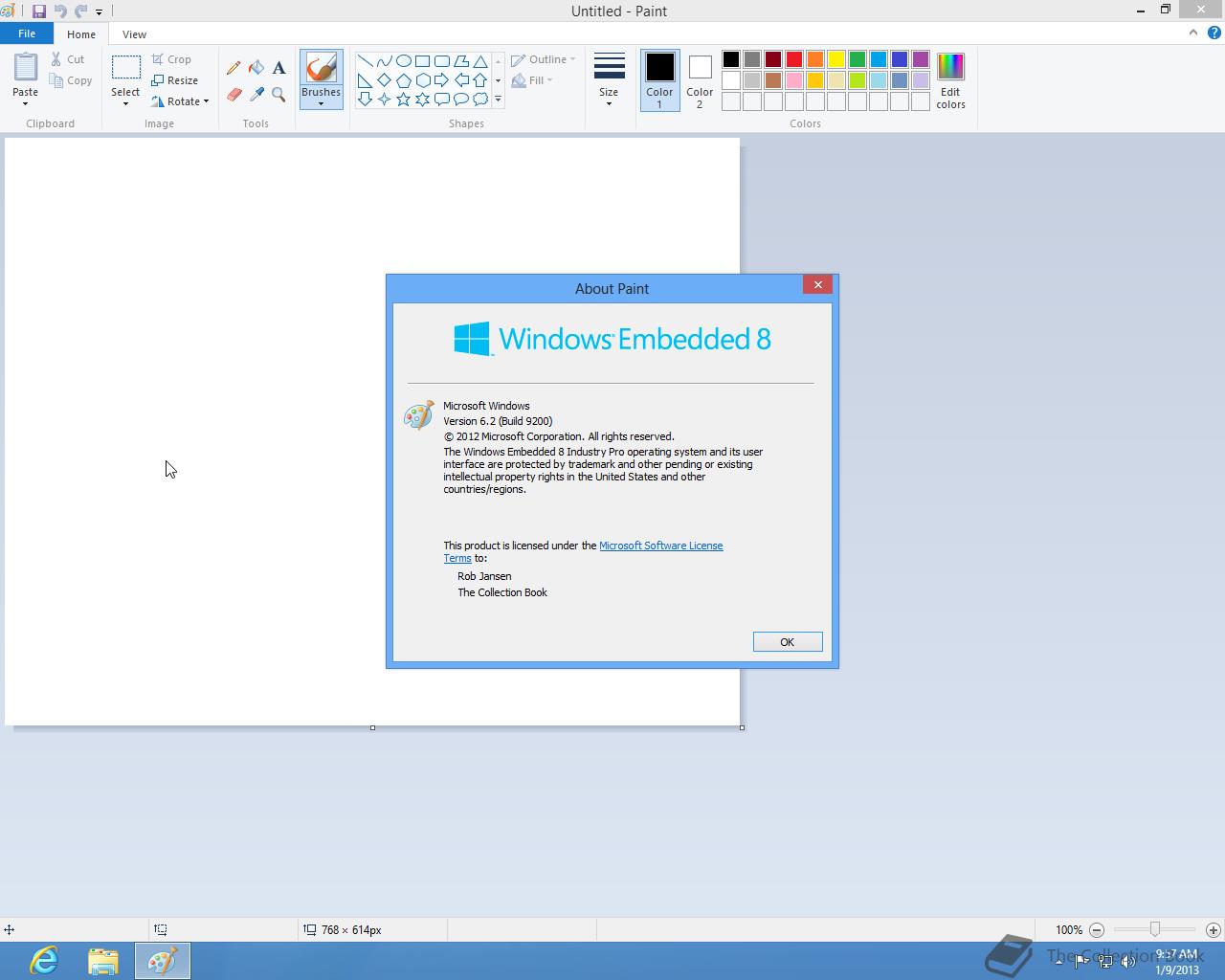Open the shape Fill dropdown
1225x980 pixels.
click(x=532, y=80)
